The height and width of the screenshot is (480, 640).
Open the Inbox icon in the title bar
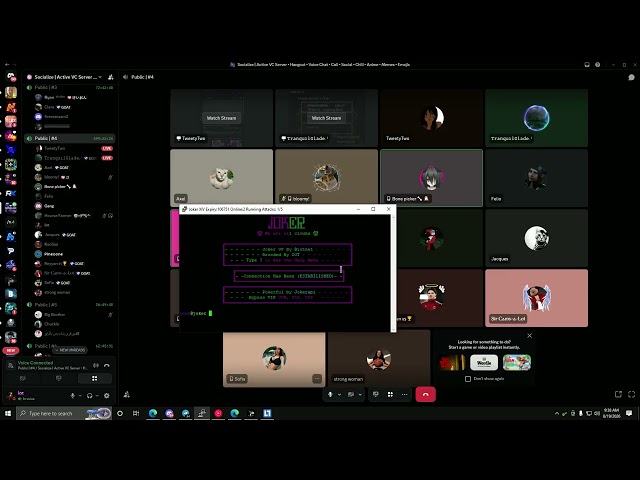click(587, 64)
